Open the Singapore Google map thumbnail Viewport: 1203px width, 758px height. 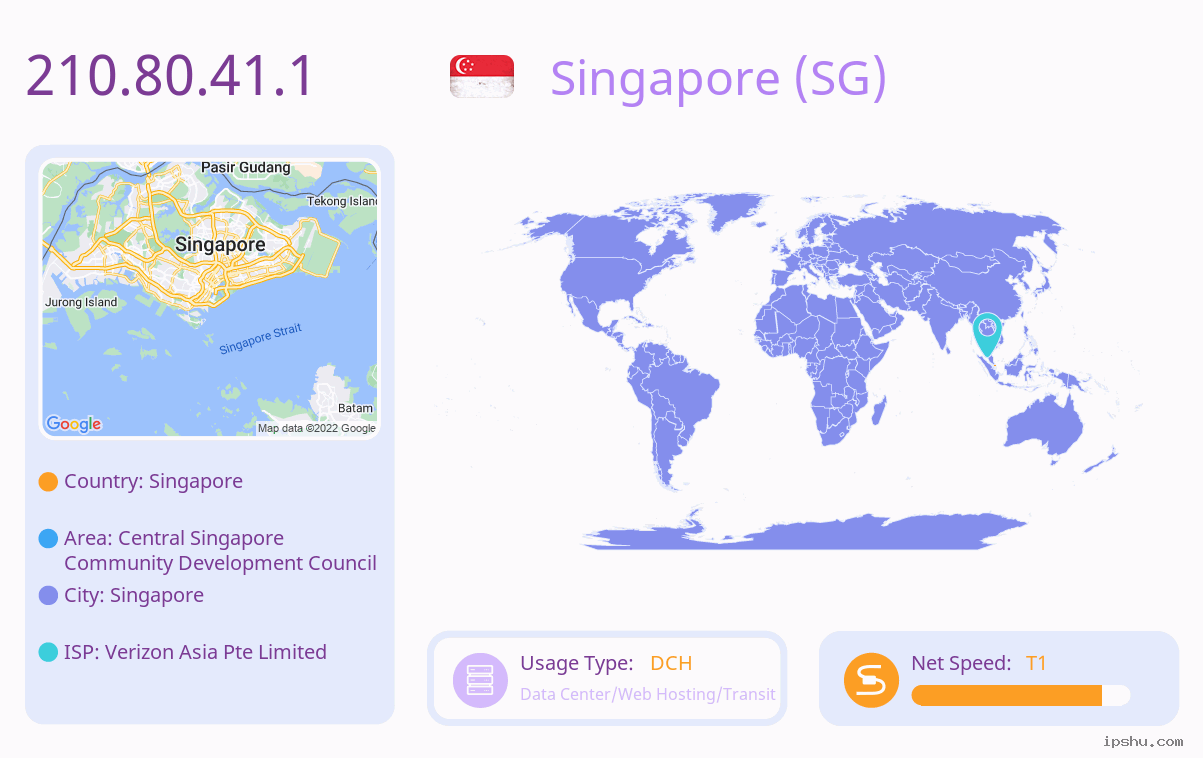click(x=210, y=299)
